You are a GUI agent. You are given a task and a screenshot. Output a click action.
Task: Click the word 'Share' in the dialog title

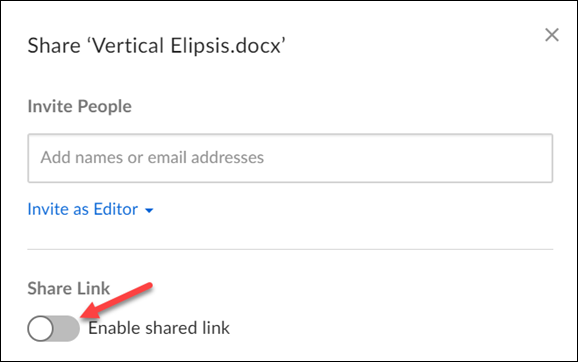tap(54, 46)
